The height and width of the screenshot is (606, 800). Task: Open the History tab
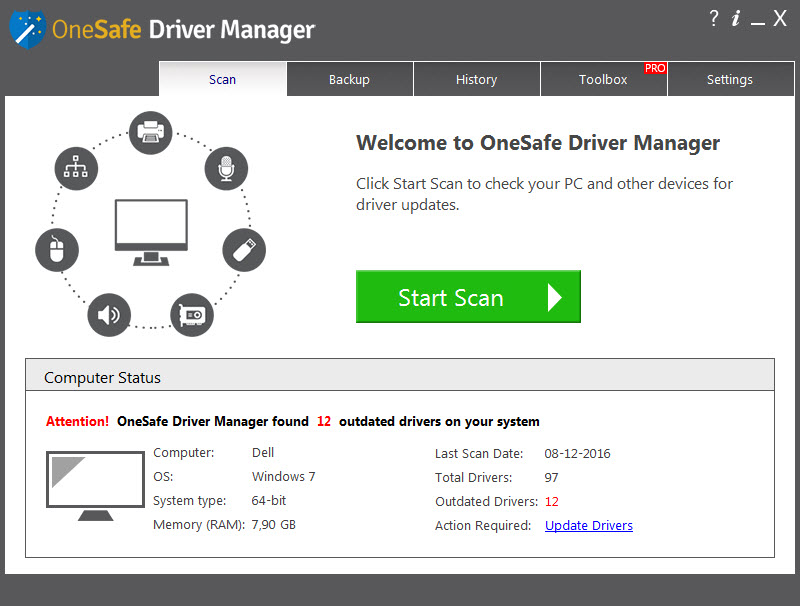coord(476,79)
